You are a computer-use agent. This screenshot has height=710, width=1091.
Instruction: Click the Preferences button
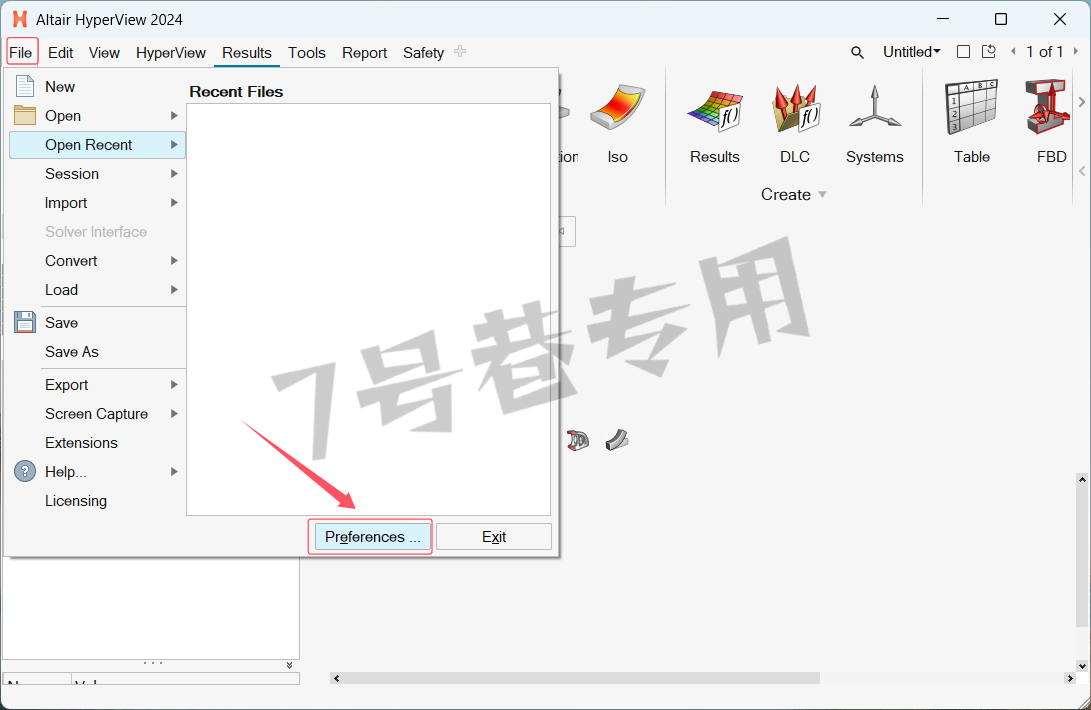[x=372, y=537]
